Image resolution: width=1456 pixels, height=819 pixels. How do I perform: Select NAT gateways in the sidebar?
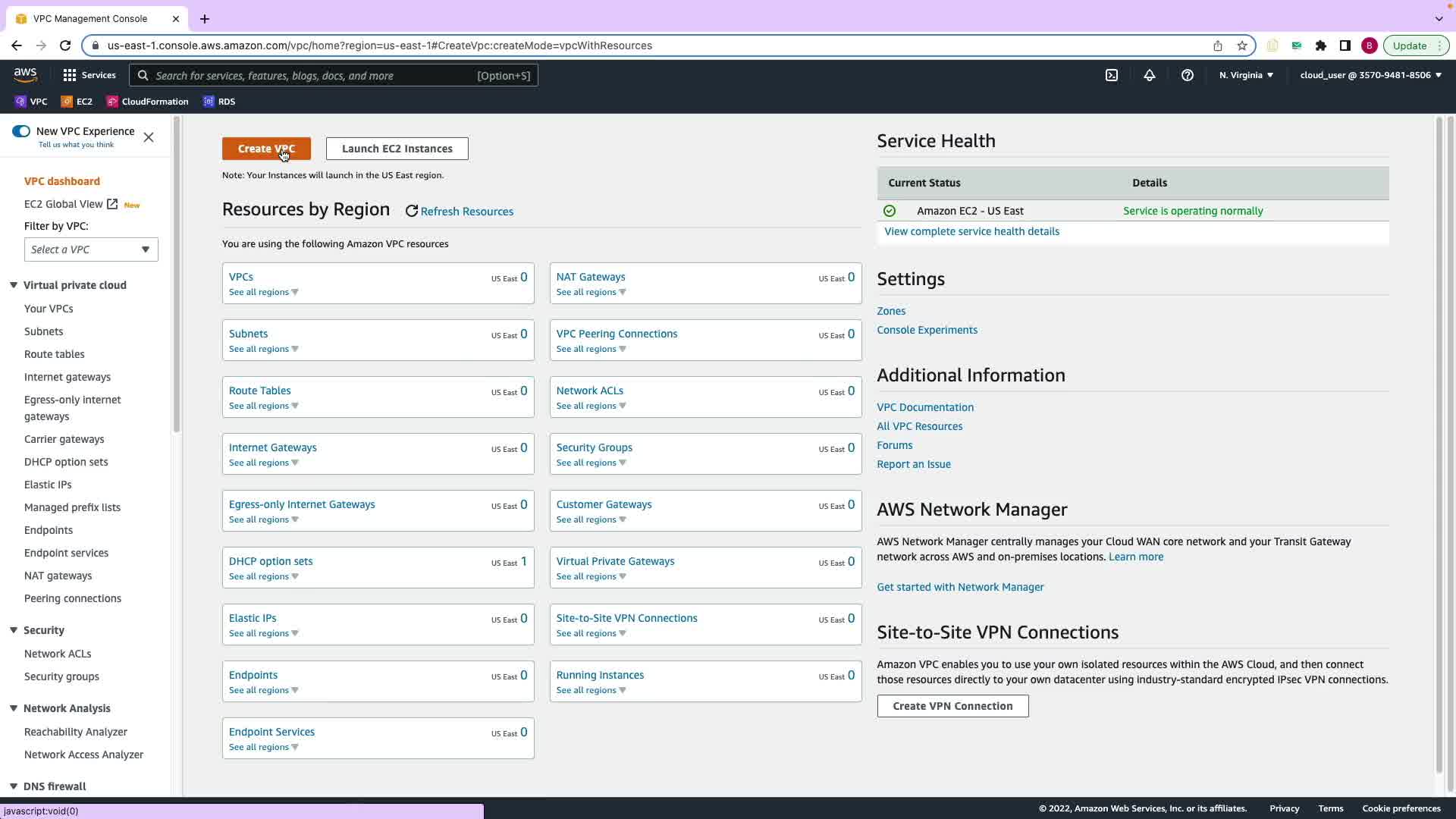pos(58,576)
